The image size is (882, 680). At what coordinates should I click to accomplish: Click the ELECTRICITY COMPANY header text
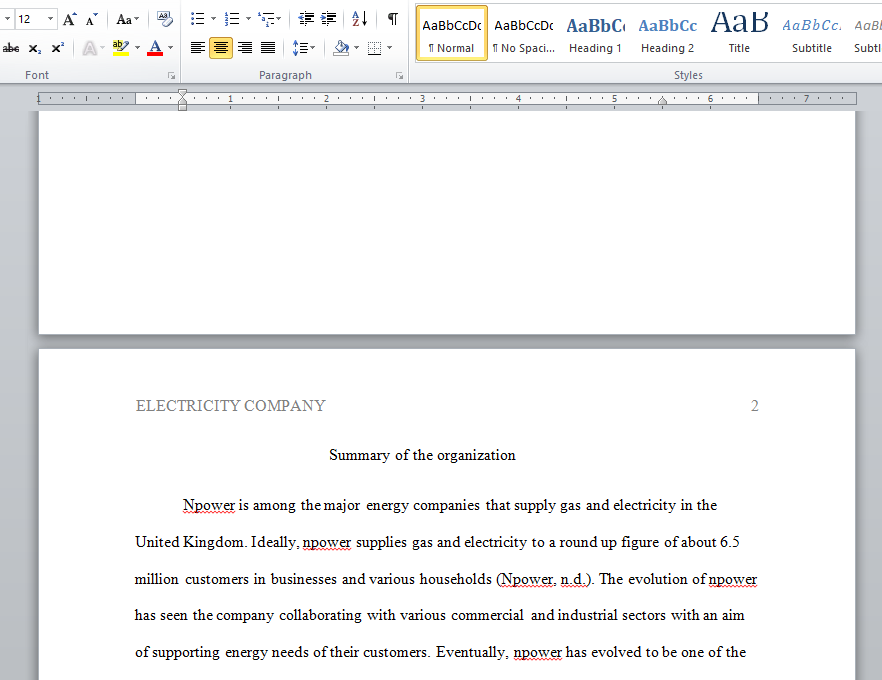click(231, 406)
